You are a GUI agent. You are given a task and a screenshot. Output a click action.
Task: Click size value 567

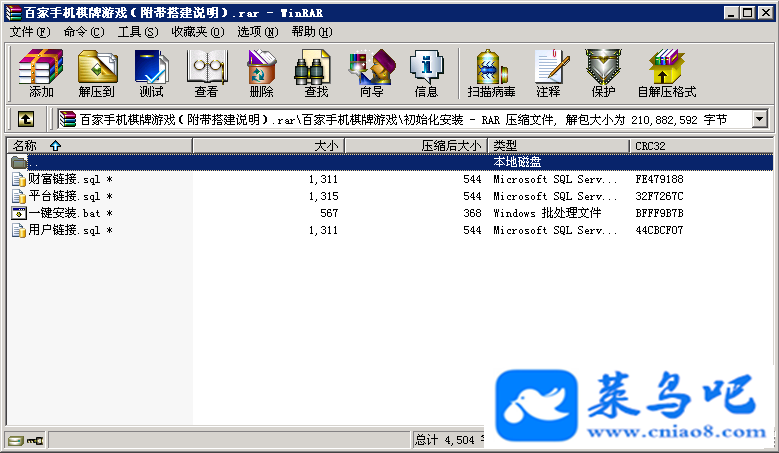click(x=329, y=213)
